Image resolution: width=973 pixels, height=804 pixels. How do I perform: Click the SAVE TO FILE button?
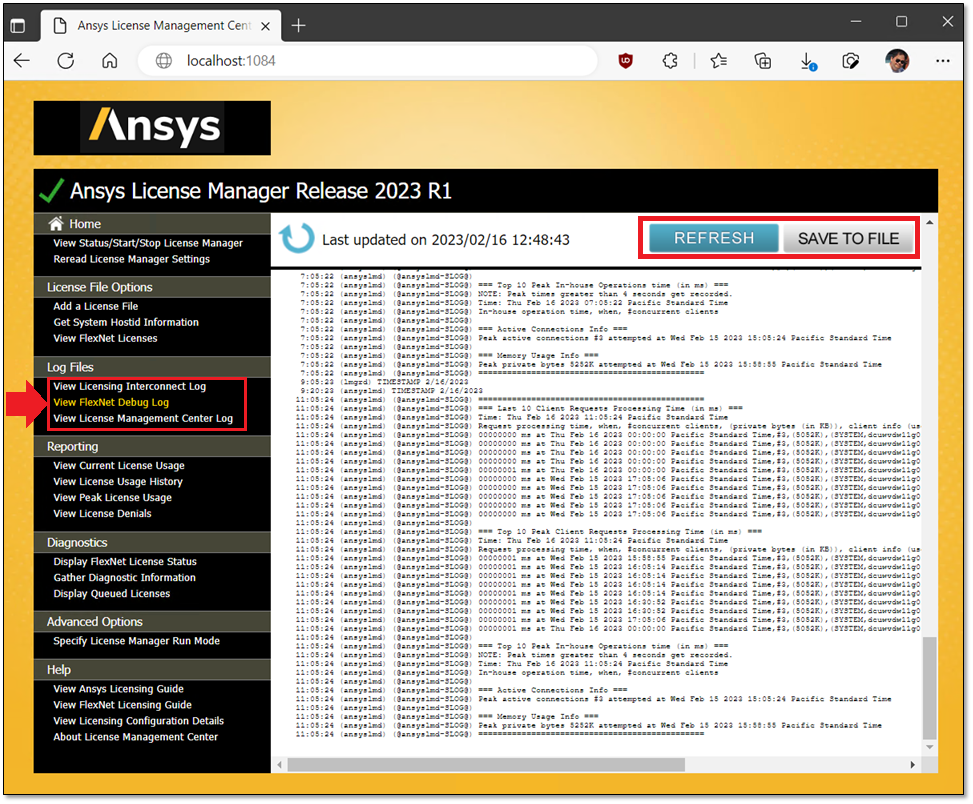tap(848, 239)
